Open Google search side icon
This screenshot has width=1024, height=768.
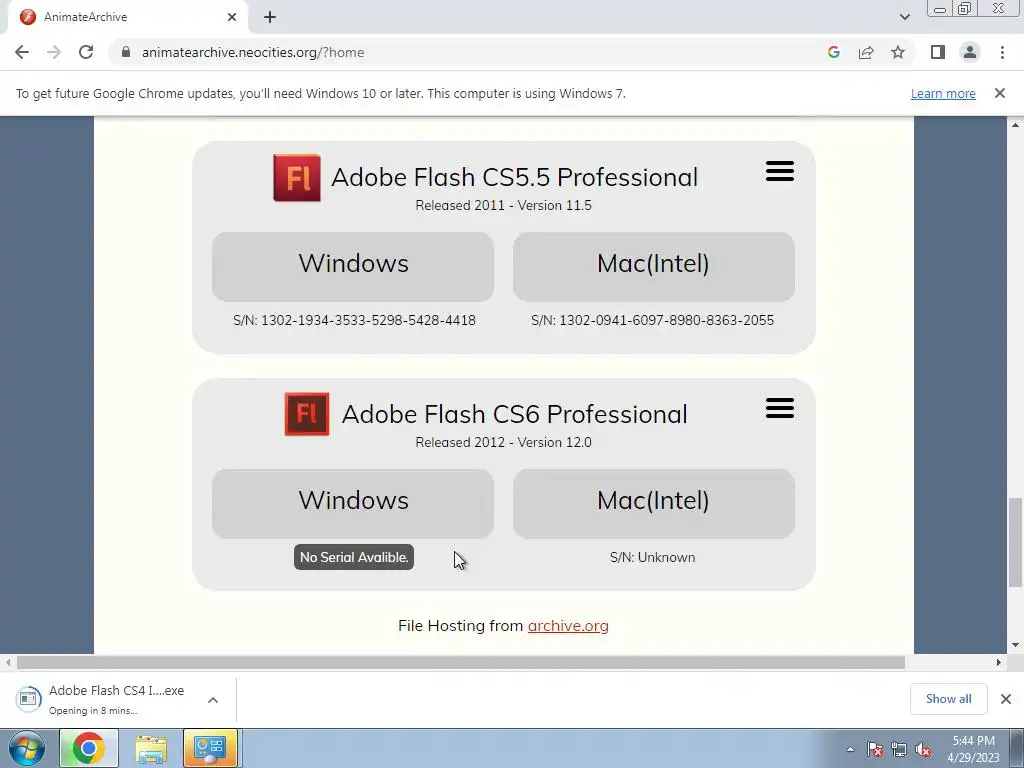point(833,52)
